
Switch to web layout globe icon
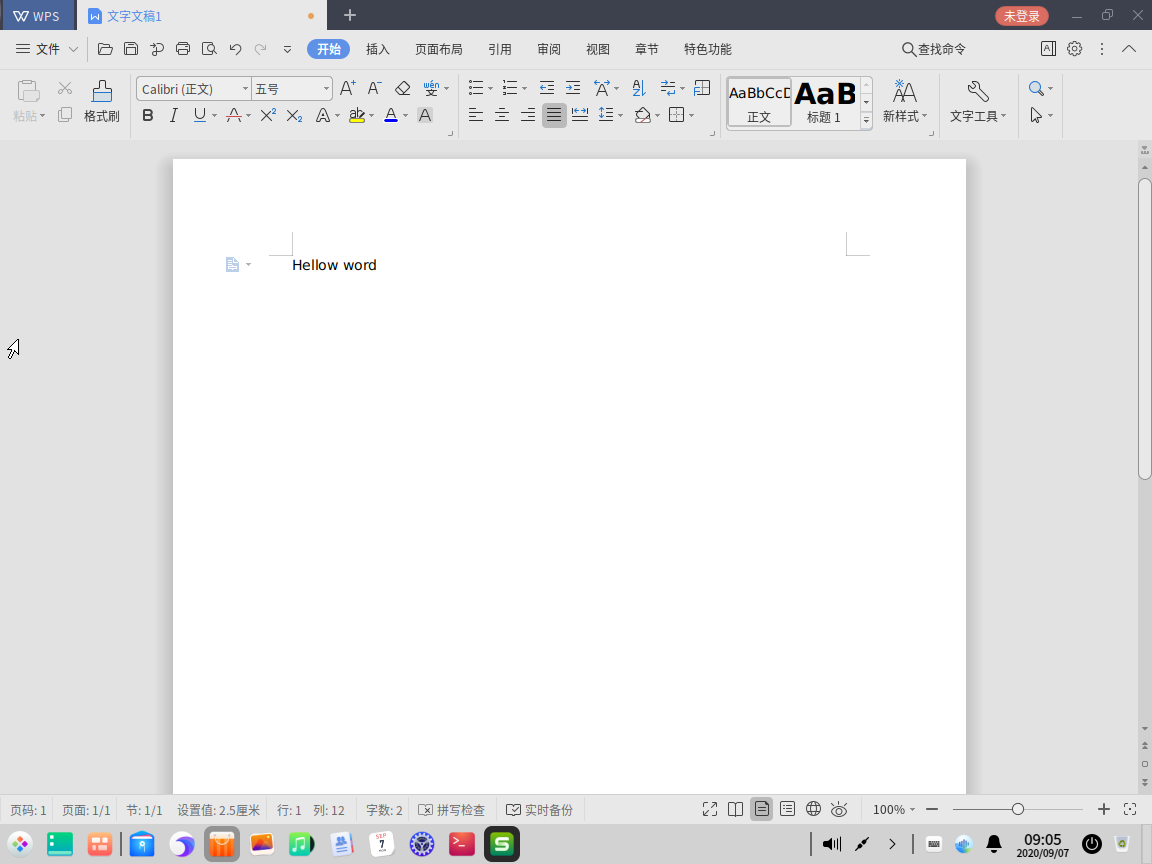point(813,810)
